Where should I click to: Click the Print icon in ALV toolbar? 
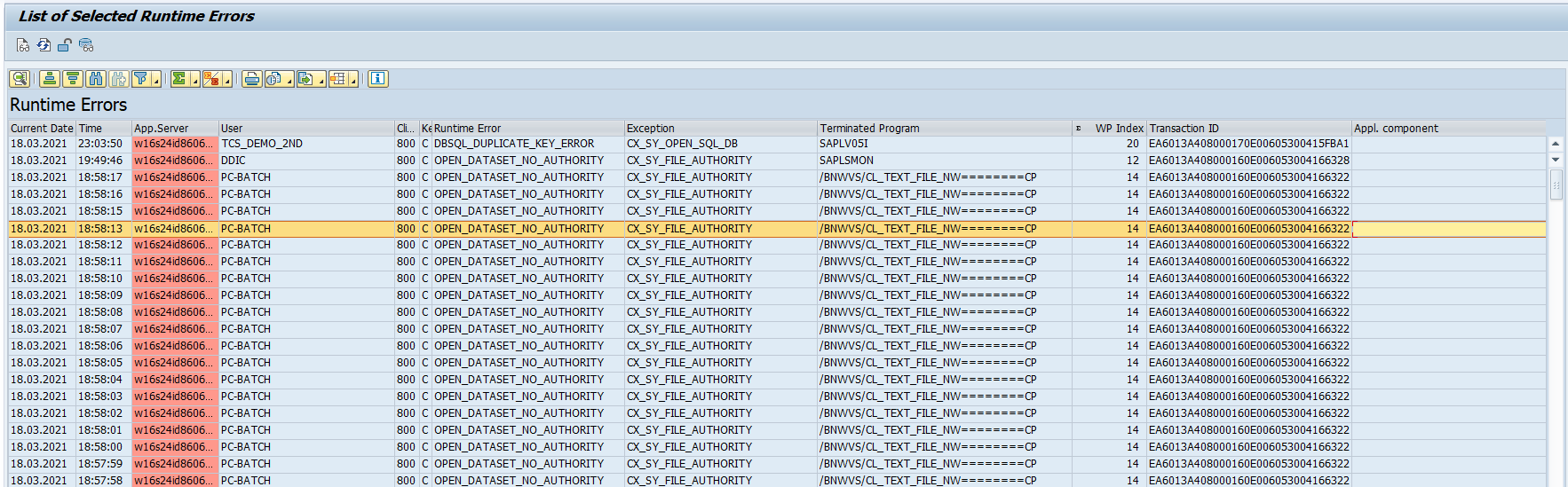252,79
